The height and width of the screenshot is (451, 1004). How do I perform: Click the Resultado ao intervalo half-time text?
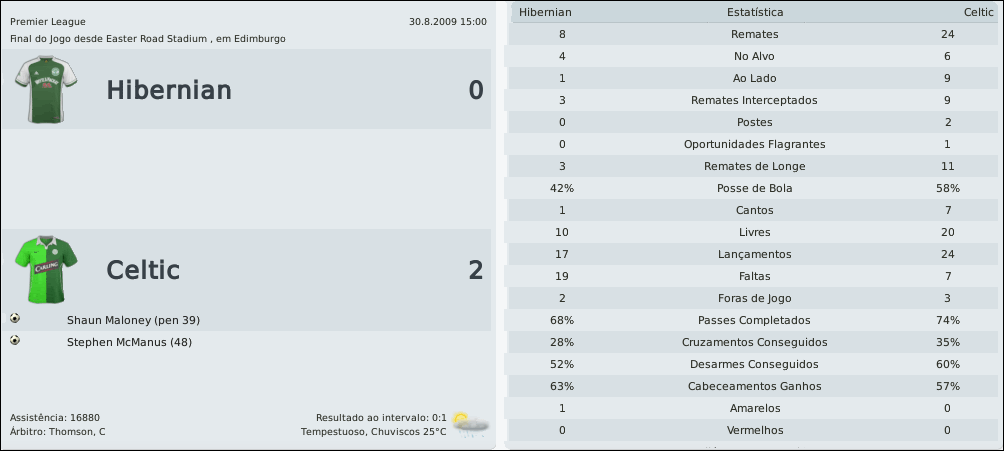pyautogui.click(x=381, y=417)
